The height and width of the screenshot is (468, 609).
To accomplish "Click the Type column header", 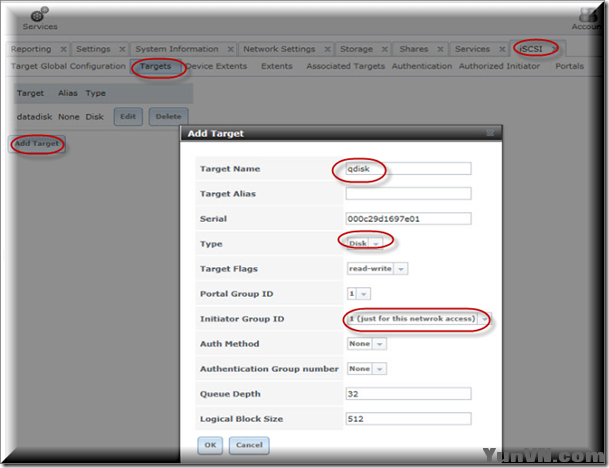I will (96, 93).
